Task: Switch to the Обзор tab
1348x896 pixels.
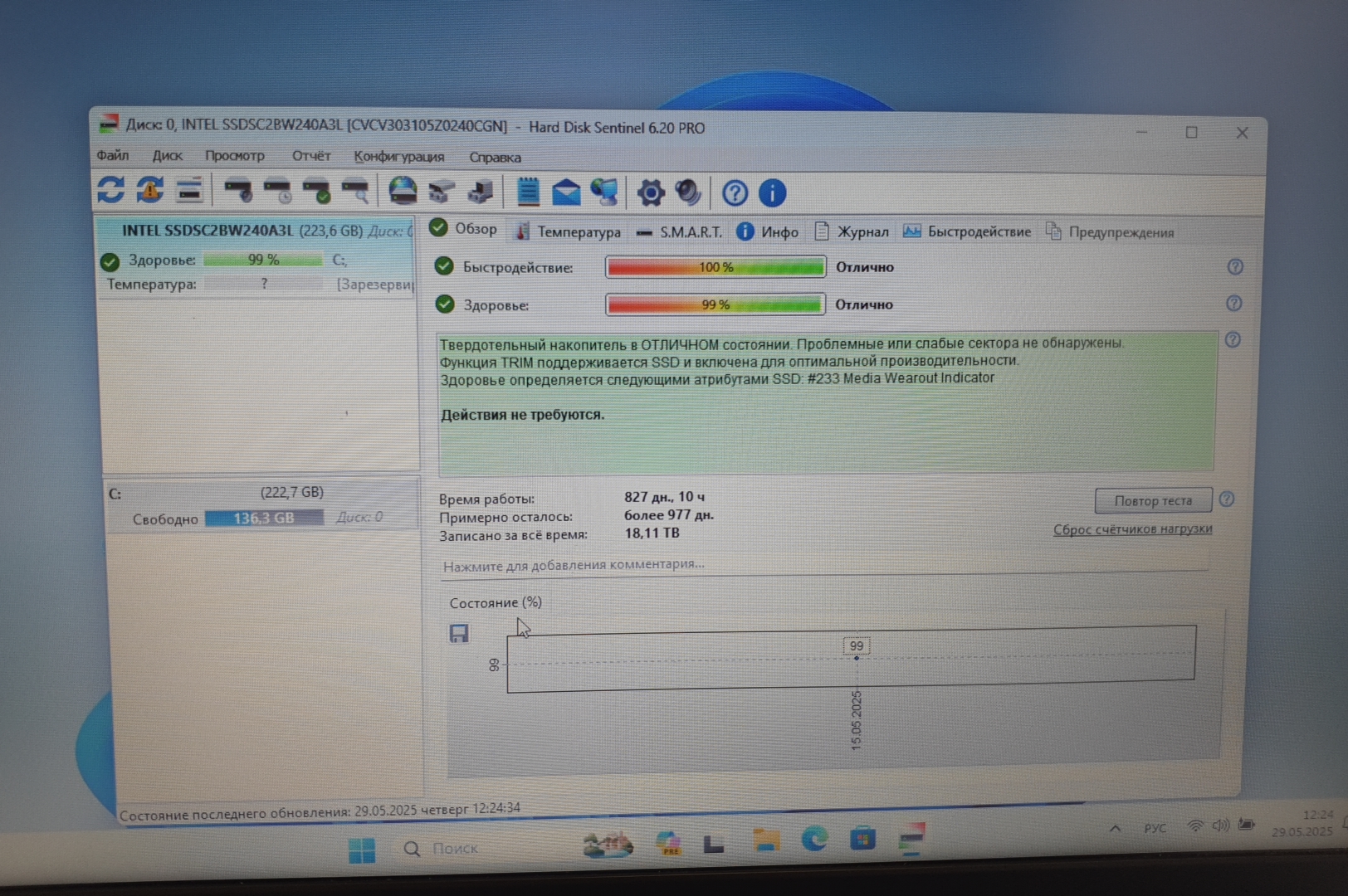Action: (x=464, y=229)
